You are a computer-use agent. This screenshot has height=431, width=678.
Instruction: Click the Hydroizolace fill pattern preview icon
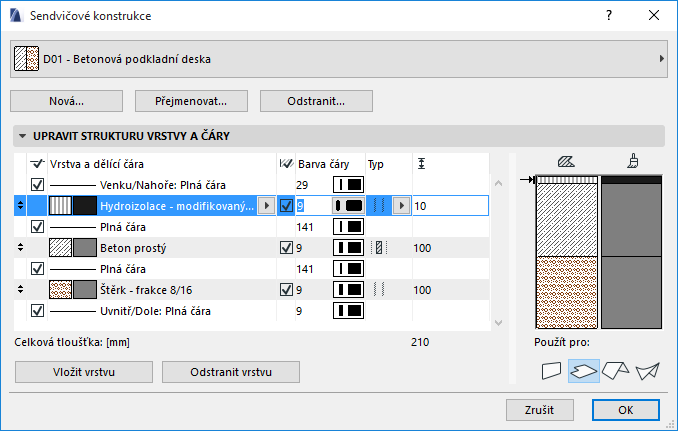click(61, 206)
